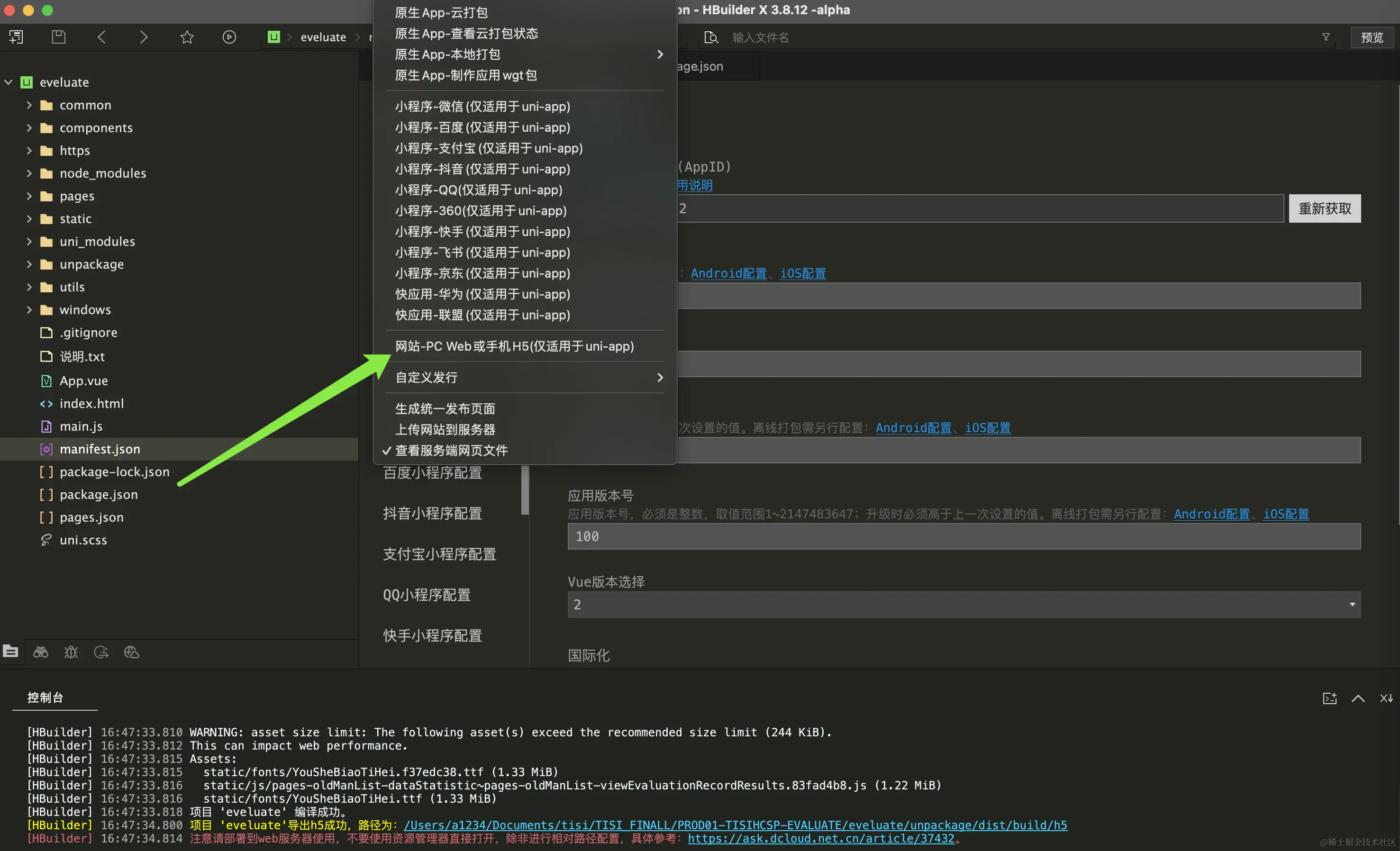The image size is (1400, 851).
Task: Select 小程序-微信 publish option
Action: [482, 106]
